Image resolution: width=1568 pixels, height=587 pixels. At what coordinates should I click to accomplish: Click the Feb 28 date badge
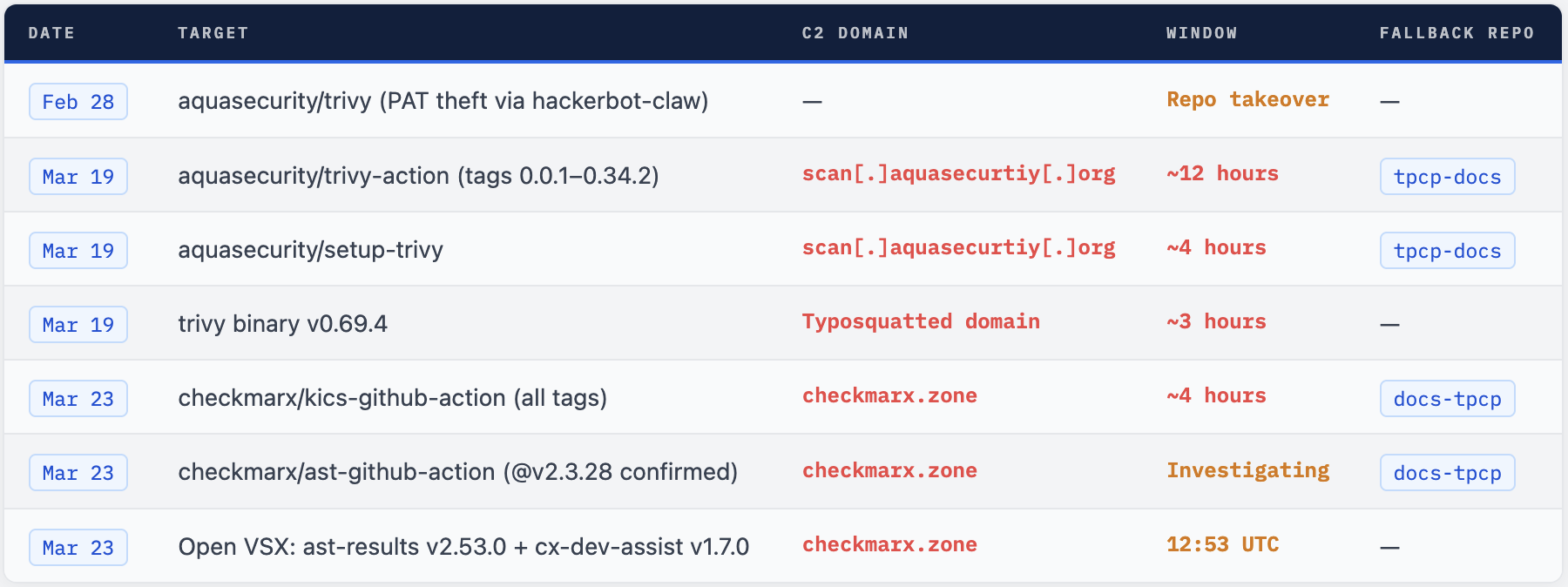tap(78, 102)
